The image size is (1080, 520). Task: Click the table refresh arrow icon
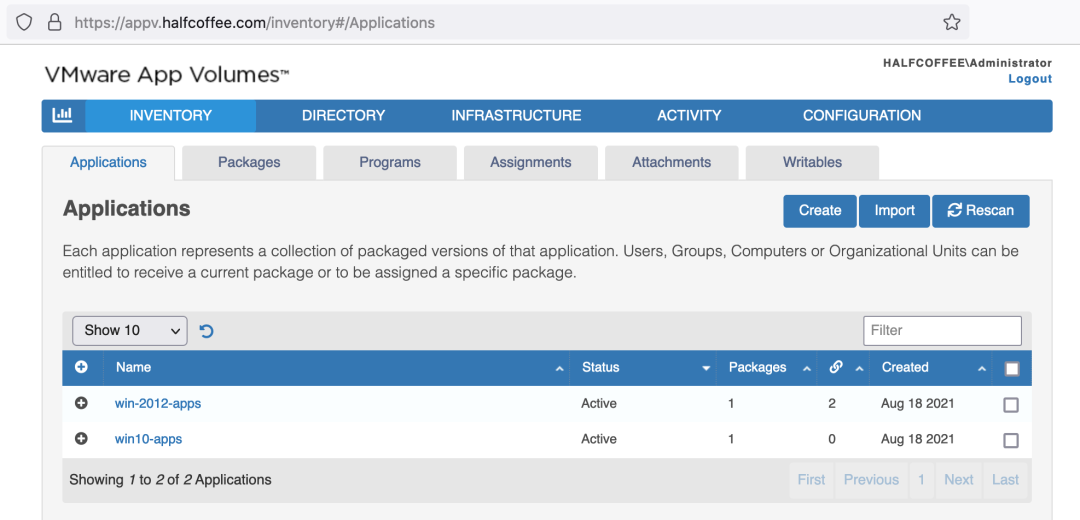207,331
